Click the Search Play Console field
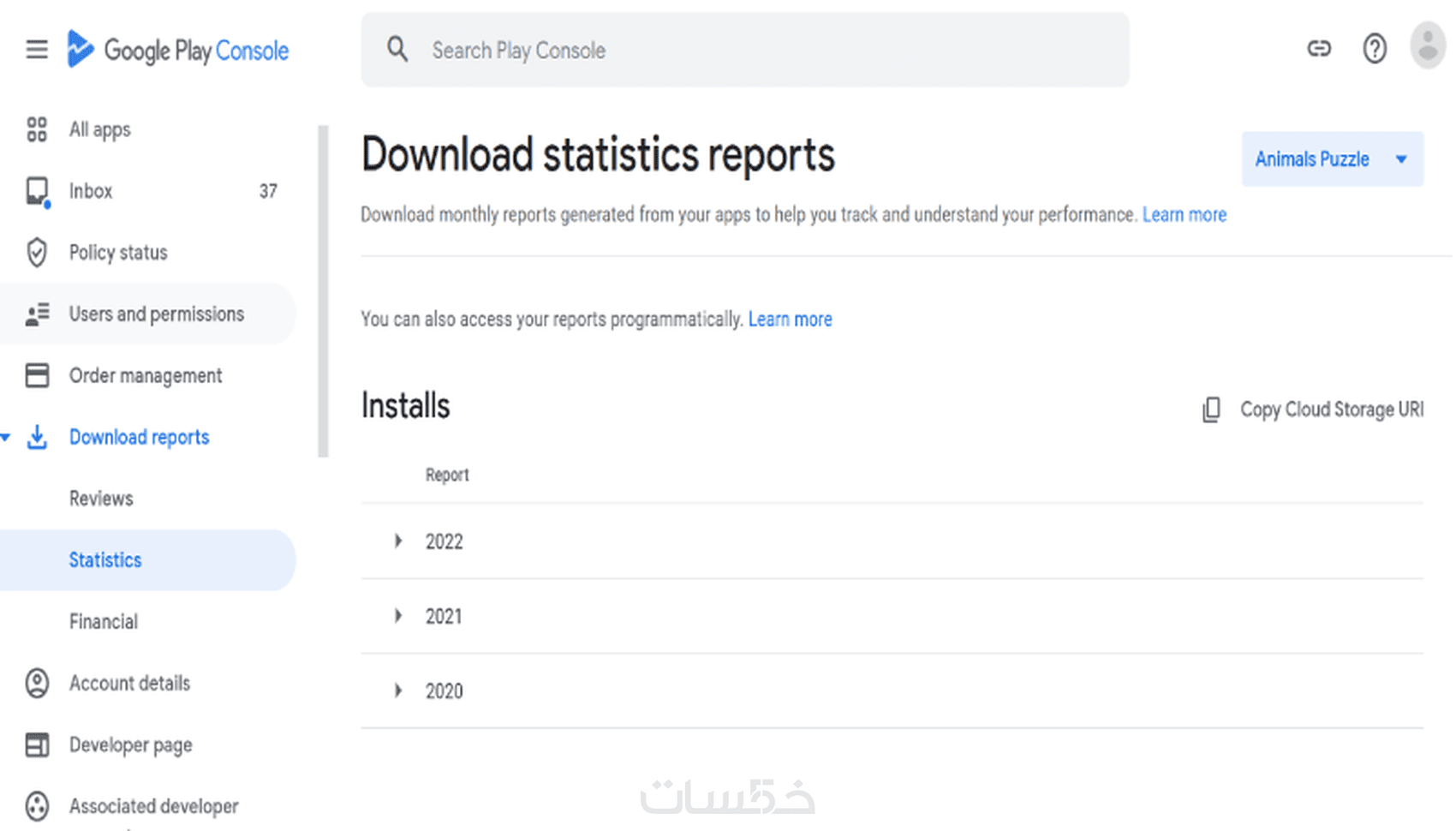 pos(745,51)
